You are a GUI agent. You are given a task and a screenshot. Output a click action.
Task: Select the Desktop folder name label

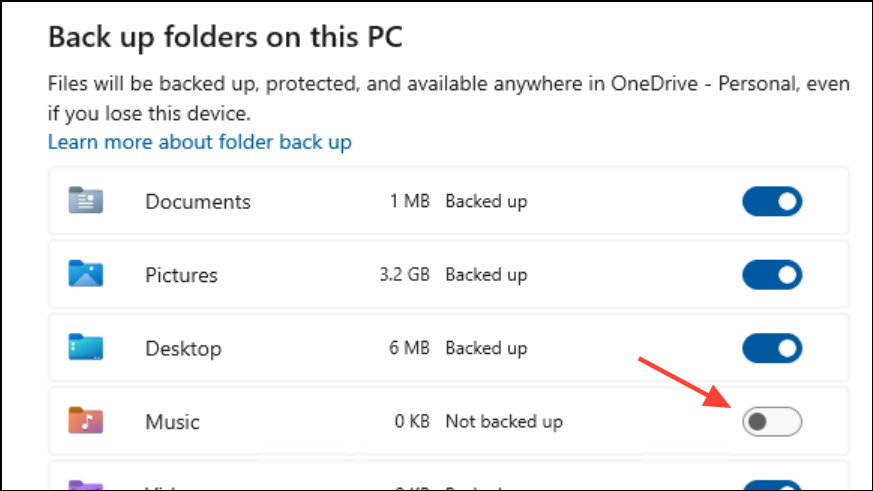coord(183,348)
